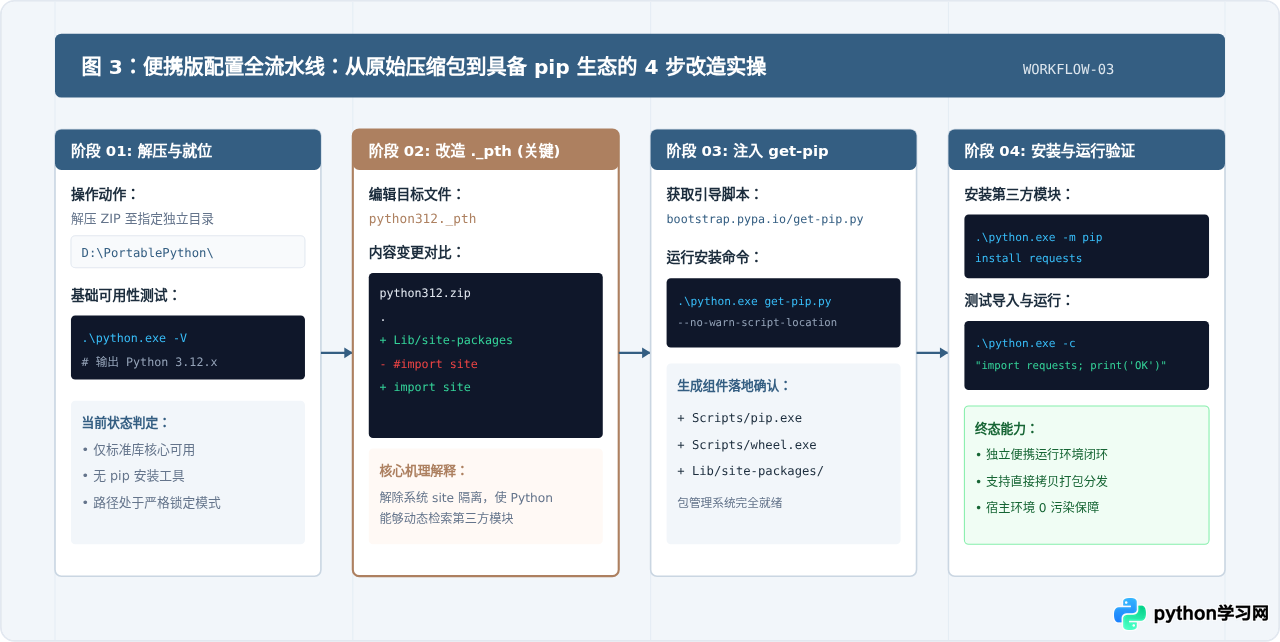Click the text "能够动态检索第三方模块"
Viewport: 1280px width, 642px height.
(446, 518)
